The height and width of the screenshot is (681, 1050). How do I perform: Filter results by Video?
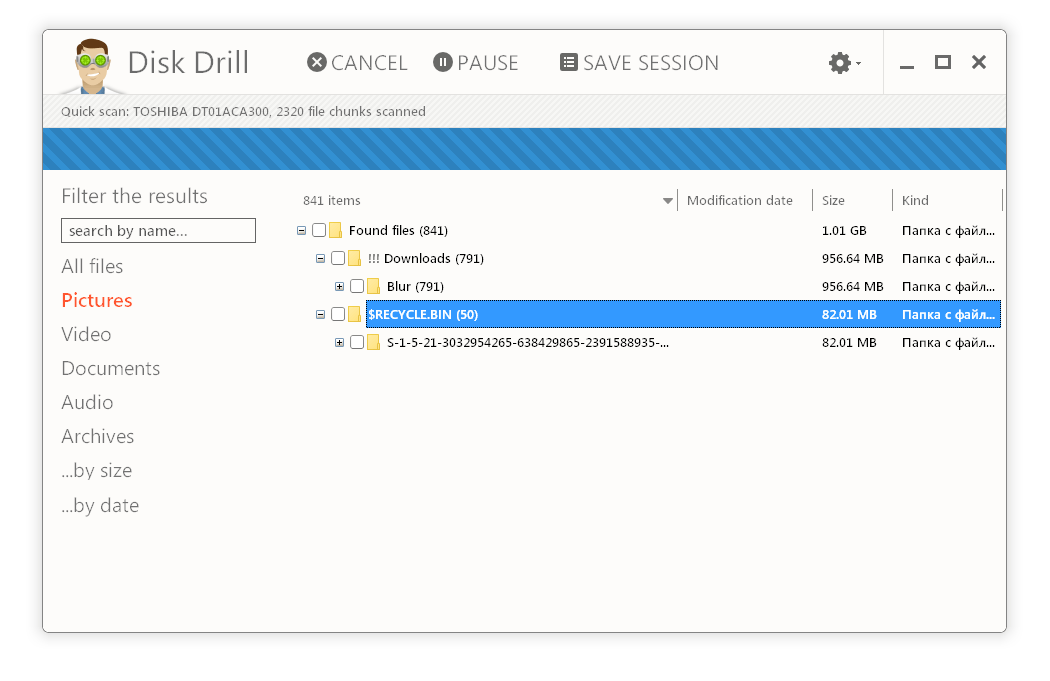[x=86, y=335]
